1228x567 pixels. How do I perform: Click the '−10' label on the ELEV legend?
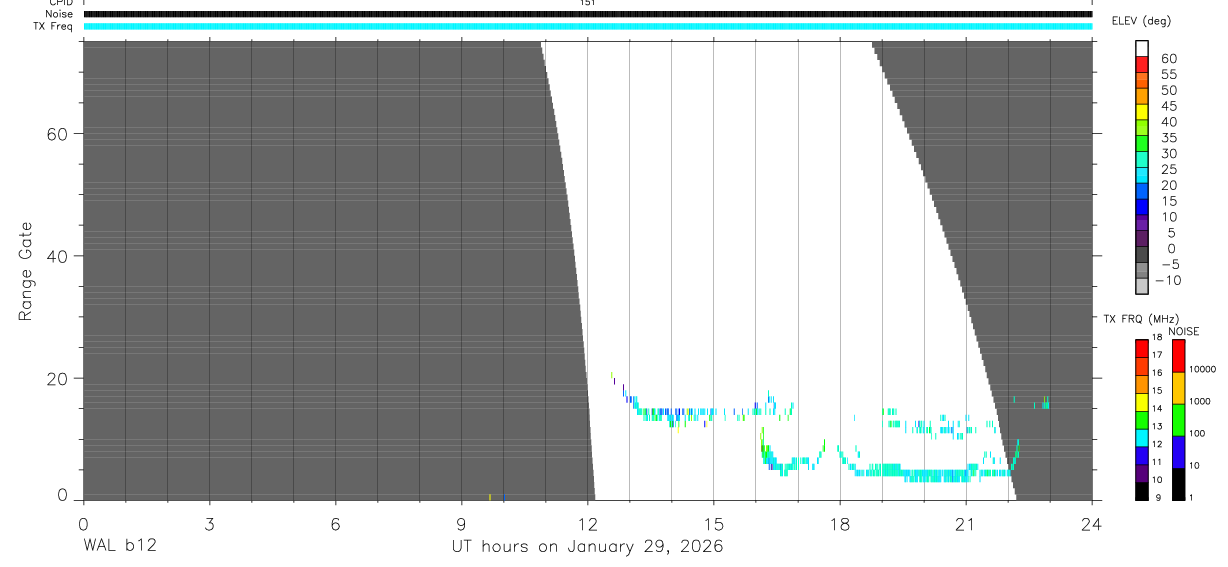(1167, 281)
